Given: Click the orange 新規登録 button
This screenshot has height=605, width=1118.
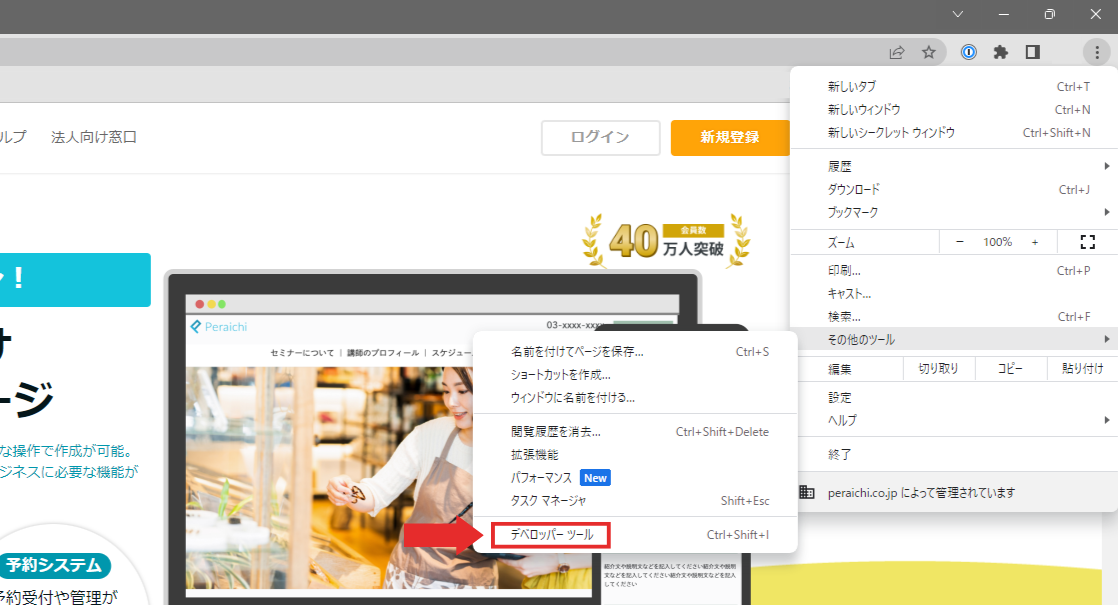Looking at the screenshot, I should (x=730, y=137).
